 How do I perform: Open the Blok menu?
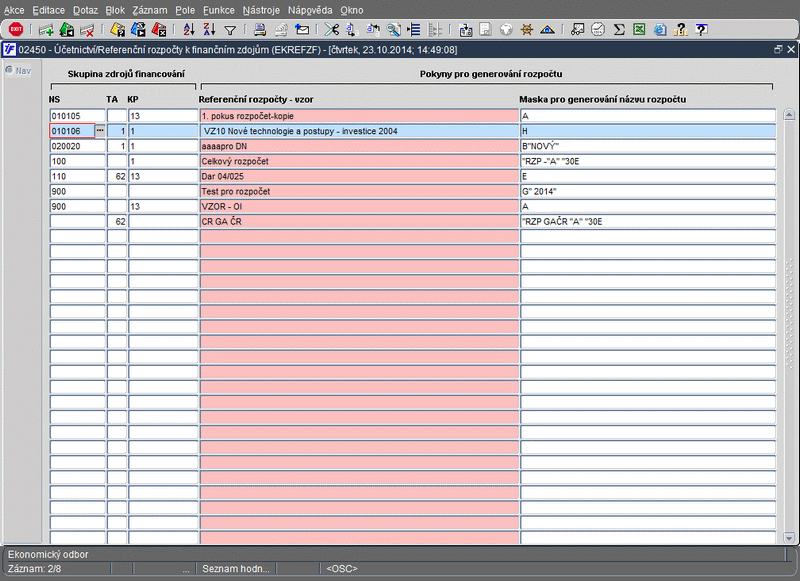(x=115, y=10)
